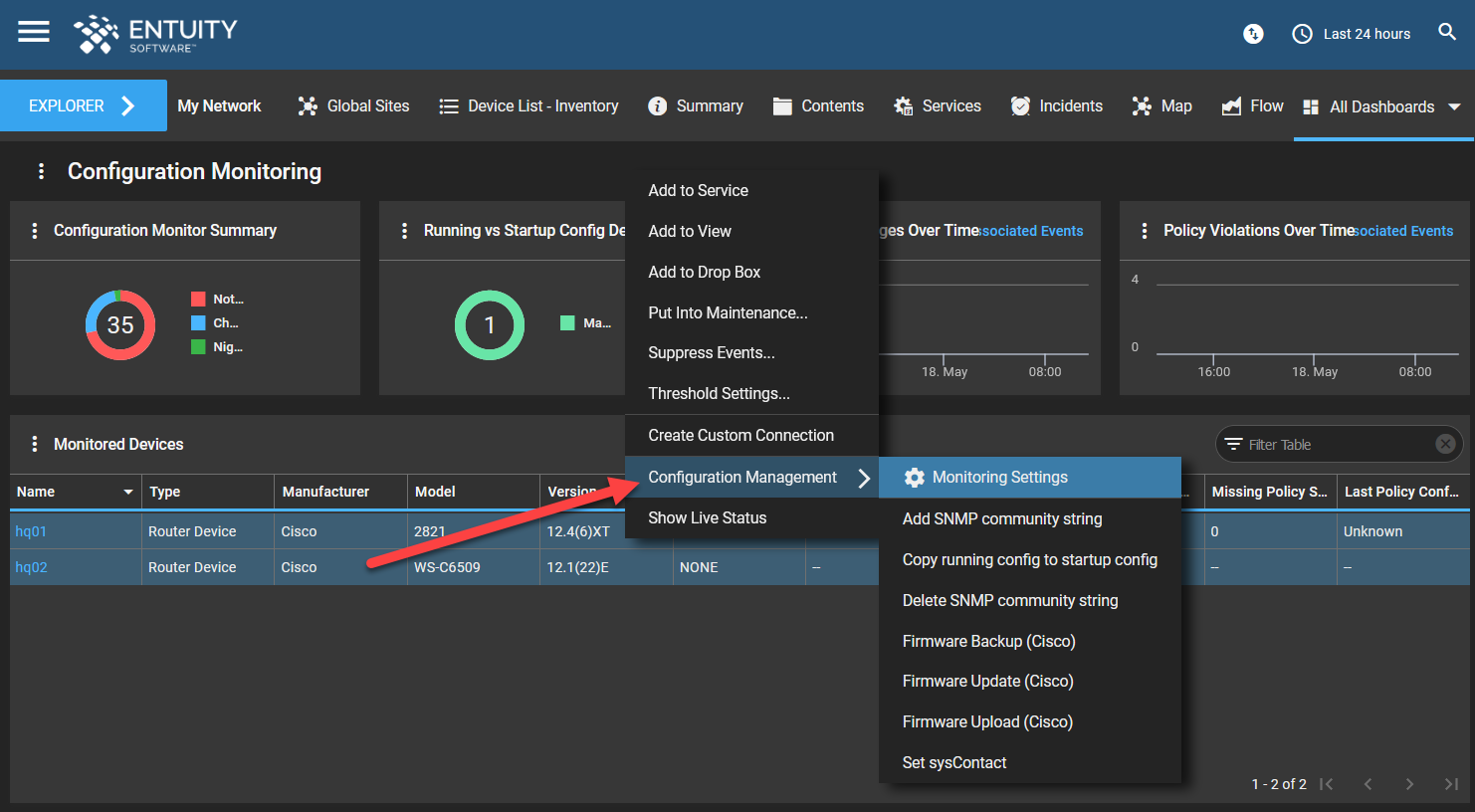This screenshot has width=1475, height=812.
Task: Expand Configuration Management submenu arrow
Action: 864,479
